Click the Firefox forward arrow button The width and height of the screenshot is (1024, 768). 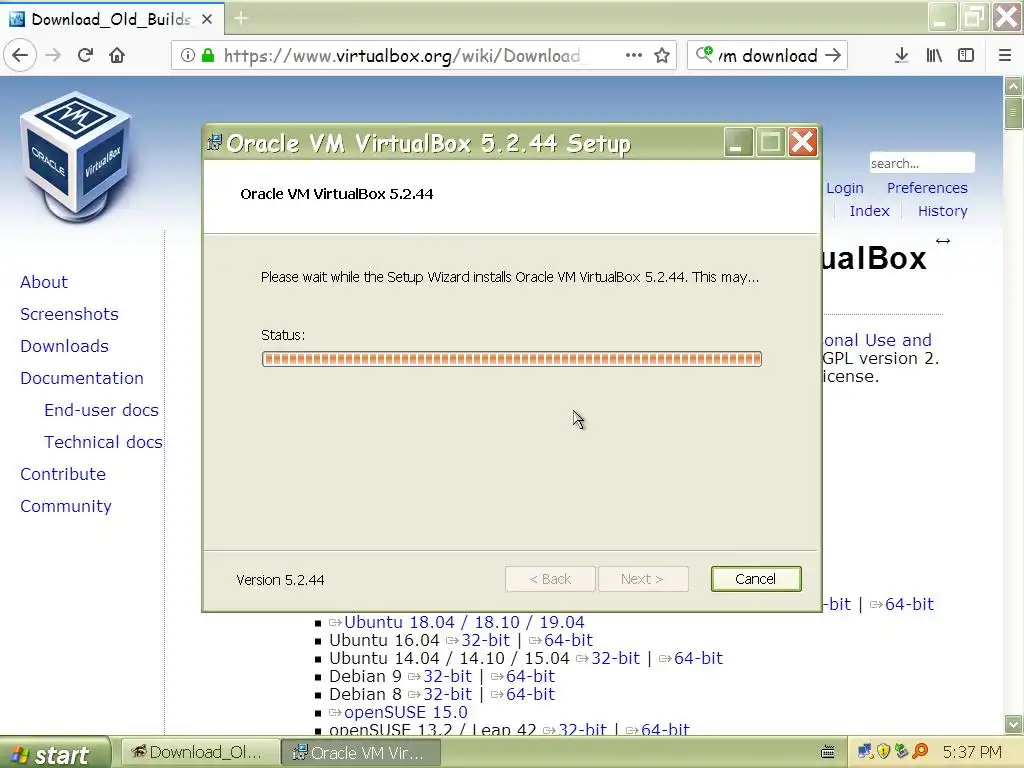click(x=53, y=56)
